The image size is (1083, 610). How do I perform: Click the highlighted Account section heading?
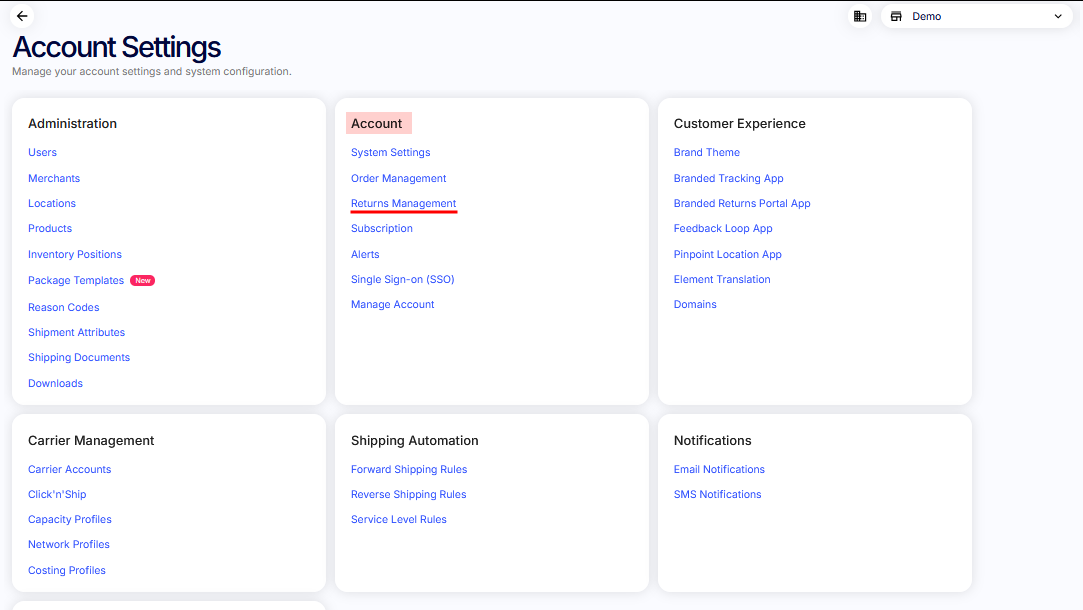click(377, 124)
